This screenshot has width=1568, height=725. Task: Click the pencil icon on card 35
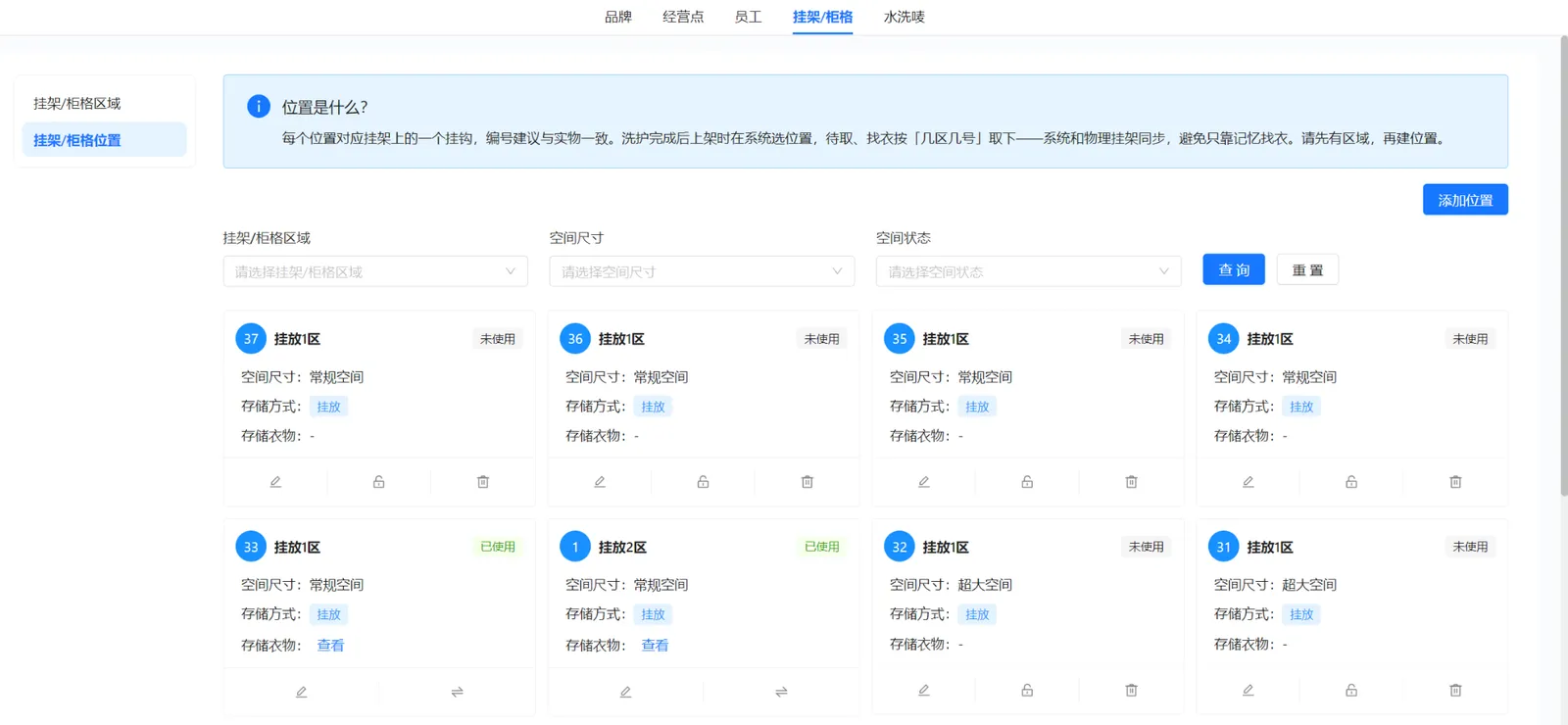(x=924, y=482)
